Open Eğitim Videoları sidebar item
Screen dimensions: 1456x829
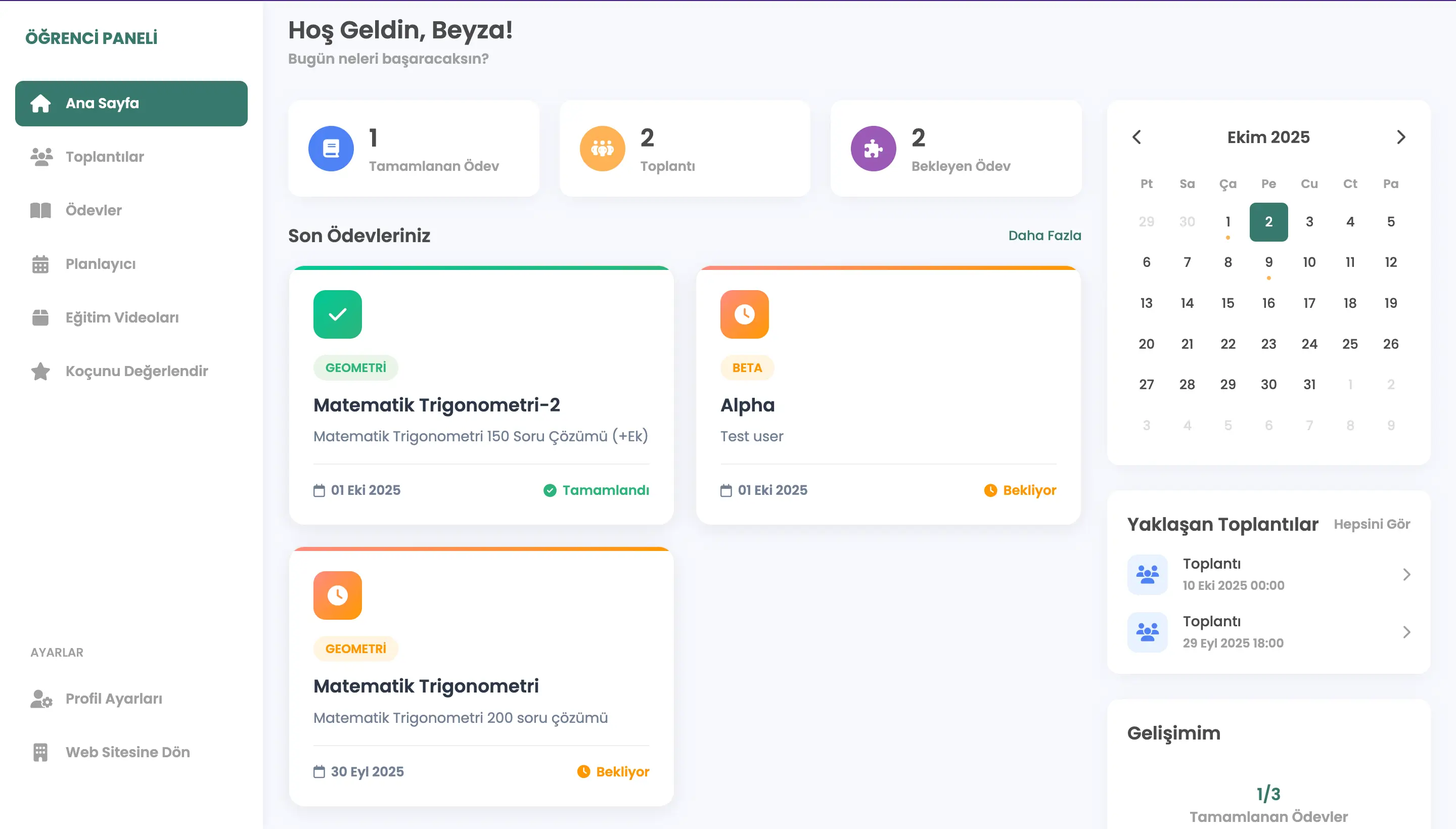(x=122, y=318)
